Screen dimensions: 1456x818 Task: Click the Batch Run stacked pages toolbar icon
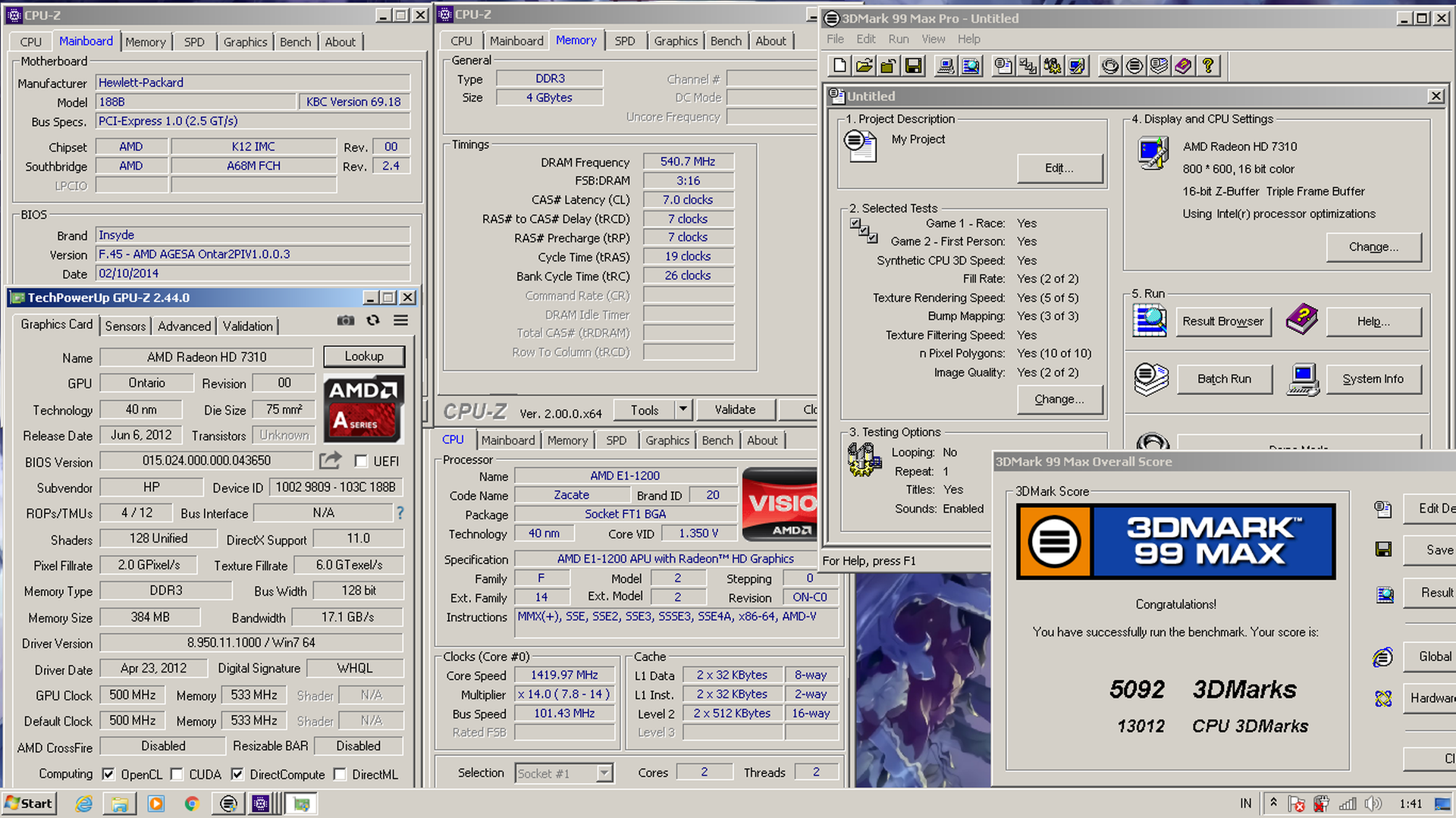tap(1159, 66)
